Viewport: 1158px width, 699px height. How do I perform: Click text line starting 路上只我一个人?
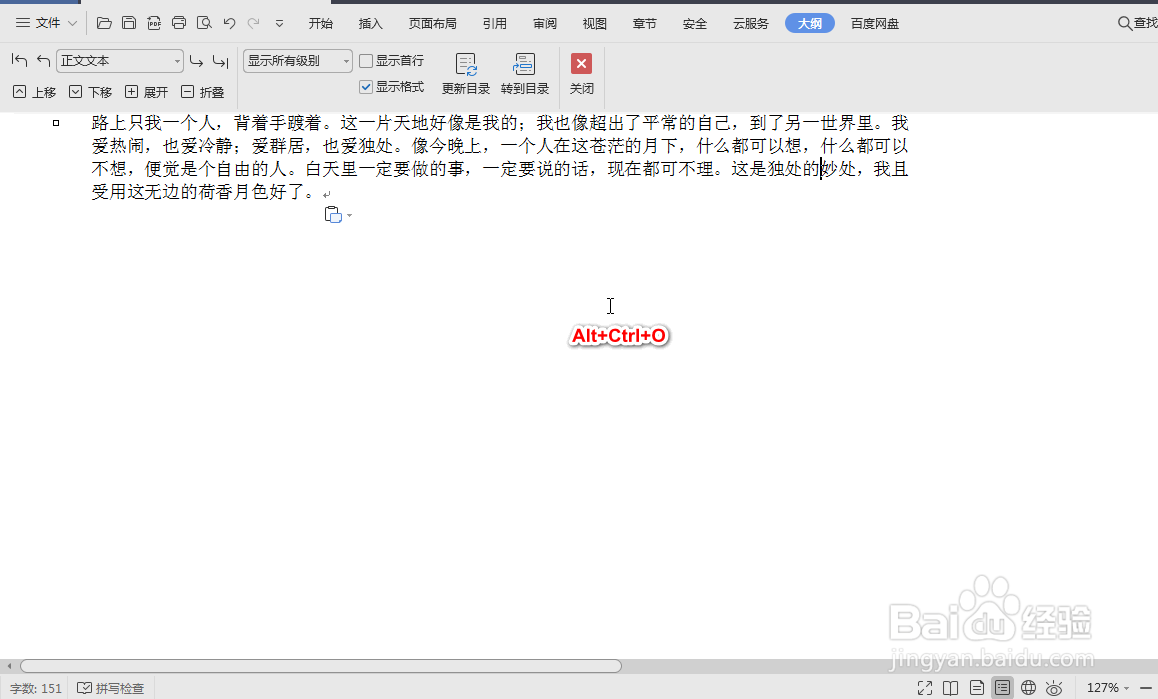(x=500, y=123)
